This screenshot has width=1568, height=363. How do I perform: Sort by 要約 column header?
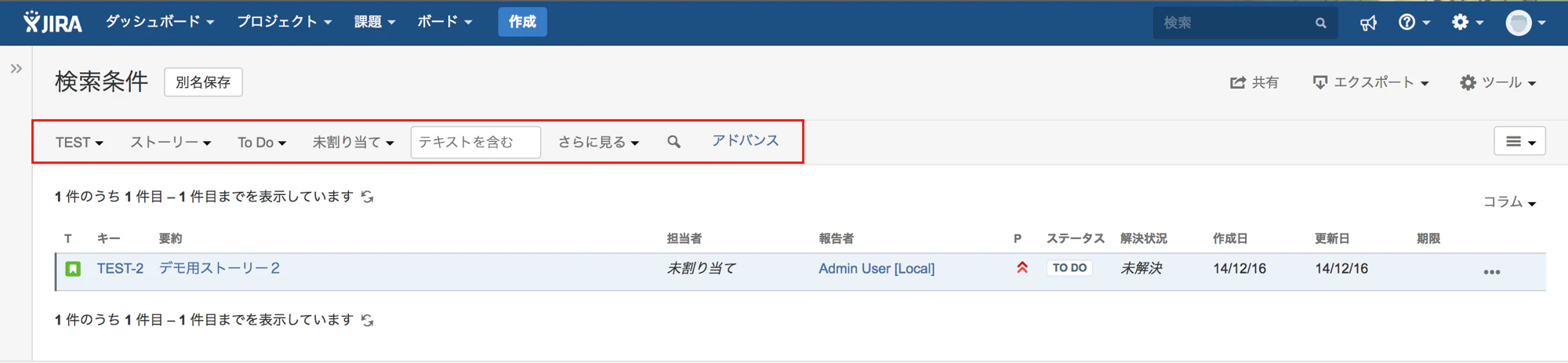[x=170, y=238]
